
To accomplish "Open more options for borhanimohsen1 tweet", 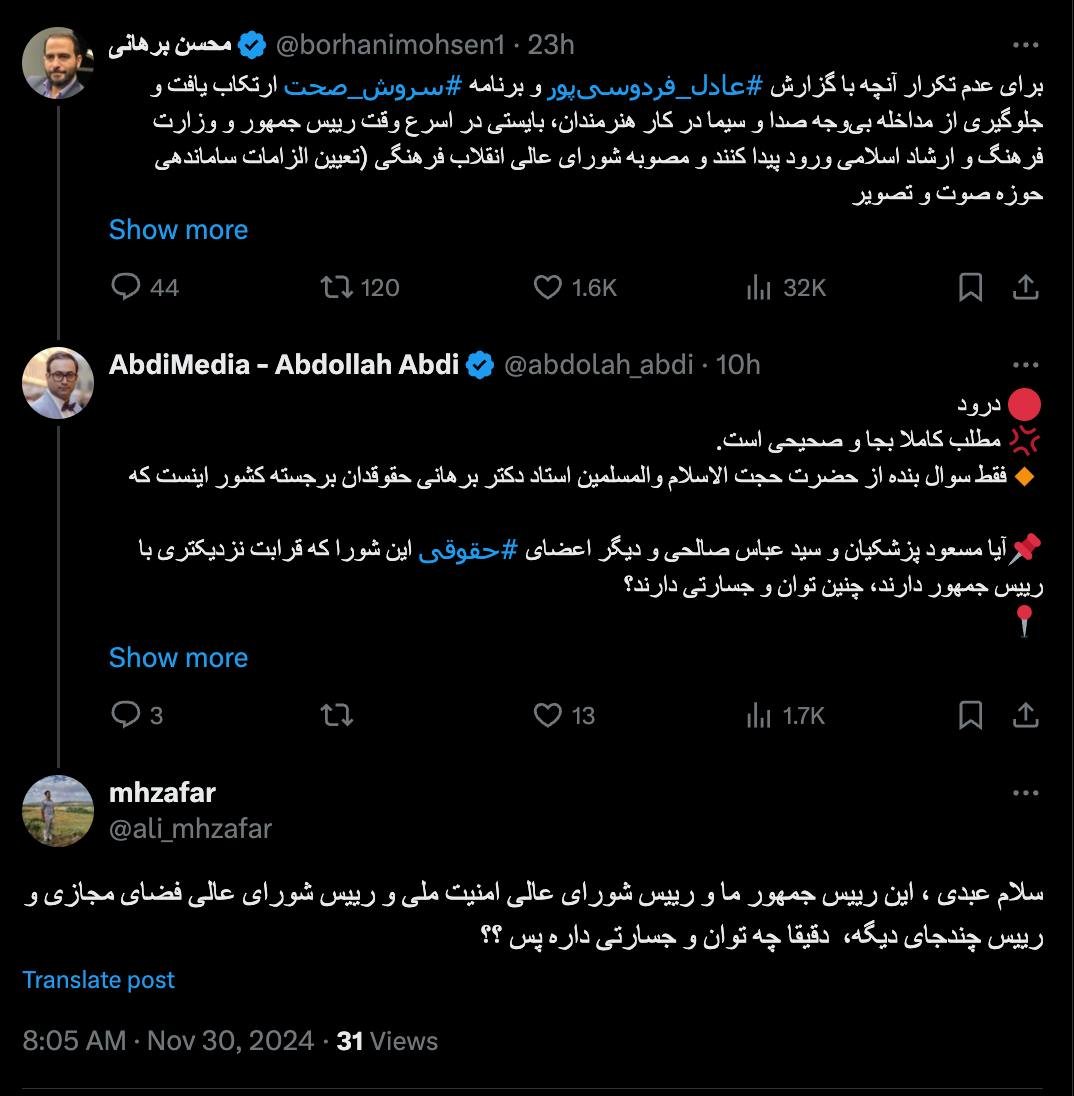I will (1025, 45).
